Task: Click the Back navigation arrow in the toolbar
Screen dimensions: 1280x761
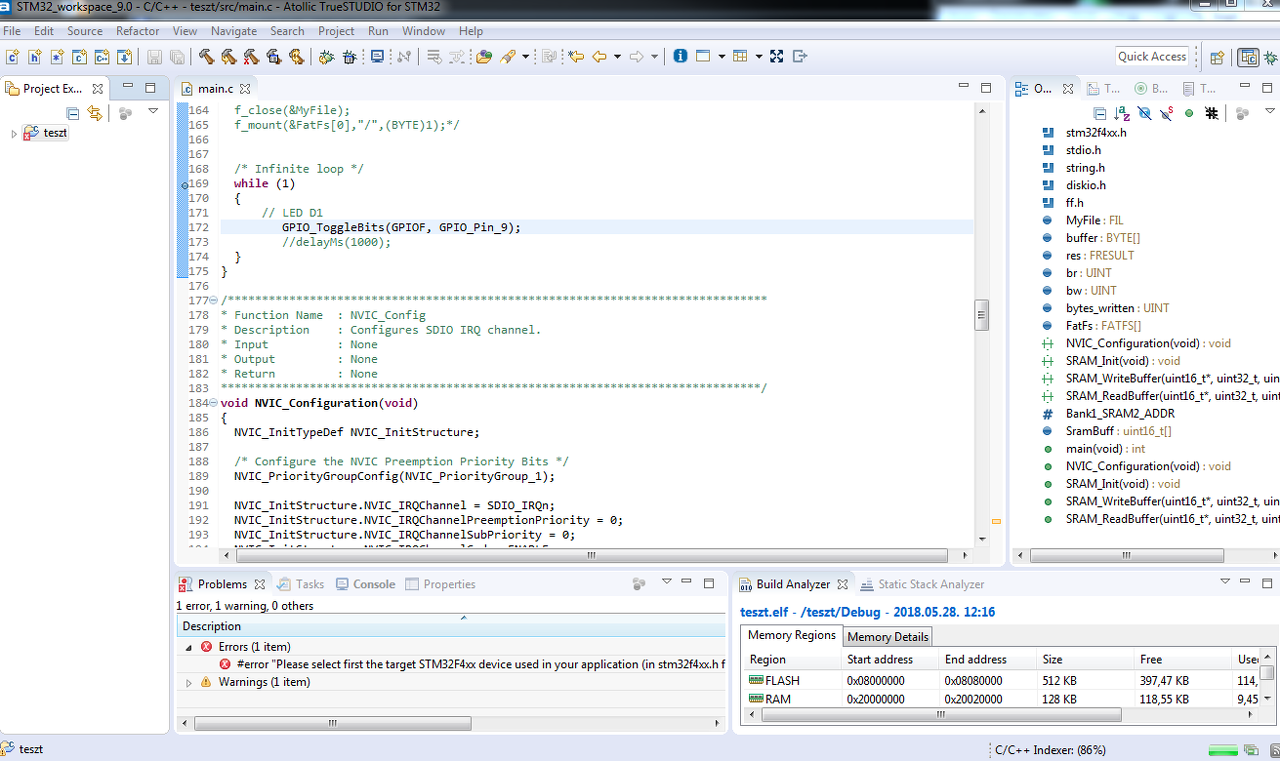Action: coord(599,57)
